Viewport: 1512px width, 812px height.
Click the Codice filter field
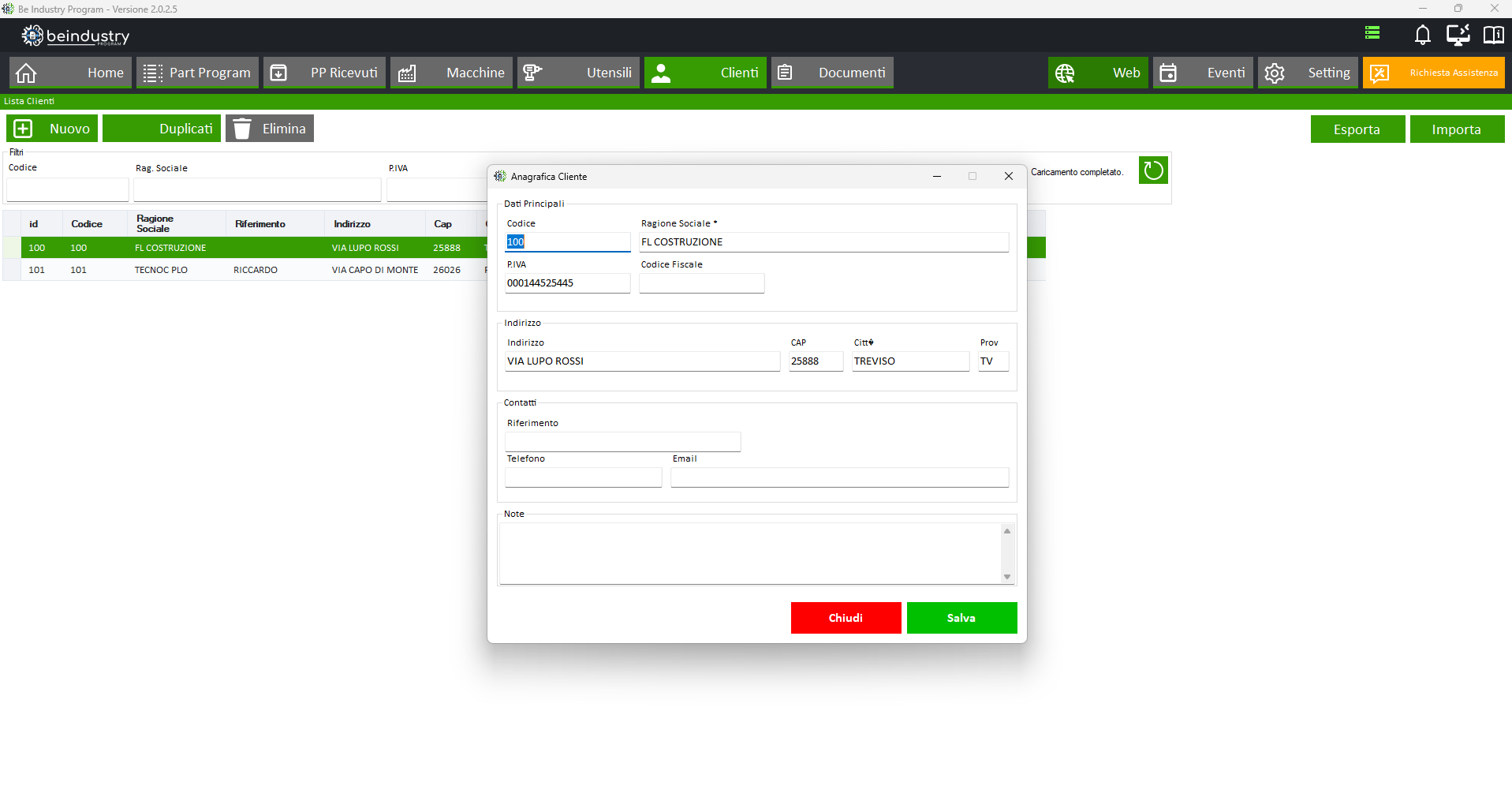[68, 189]
